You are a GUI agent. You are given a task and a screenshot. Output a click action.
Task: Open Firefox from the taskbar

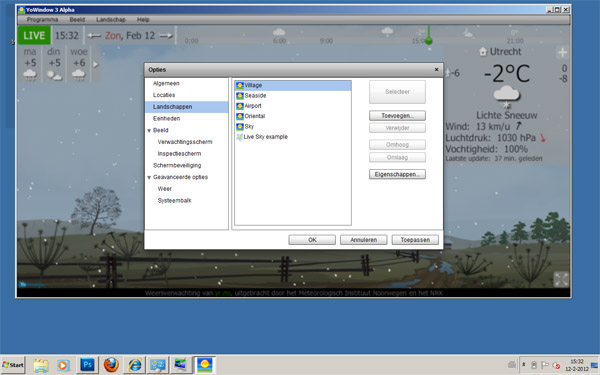coord(111,365)
